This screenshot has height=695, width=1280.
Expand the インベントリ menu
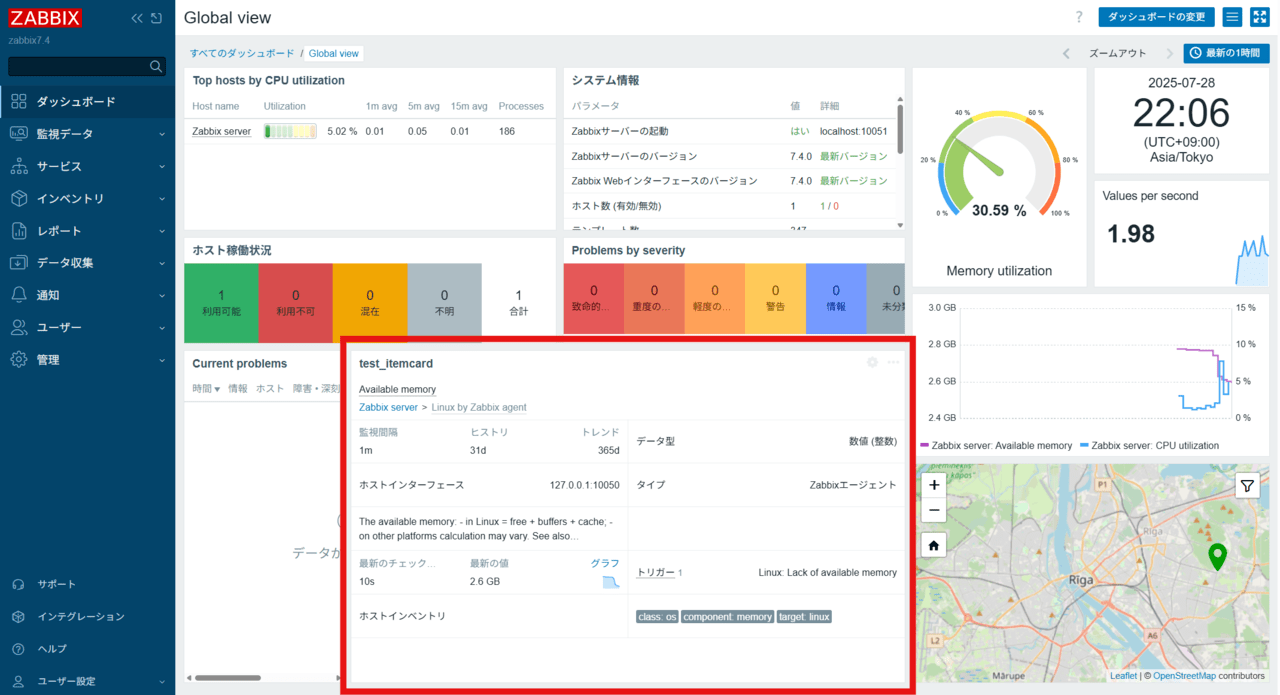(x=87, y=198)
